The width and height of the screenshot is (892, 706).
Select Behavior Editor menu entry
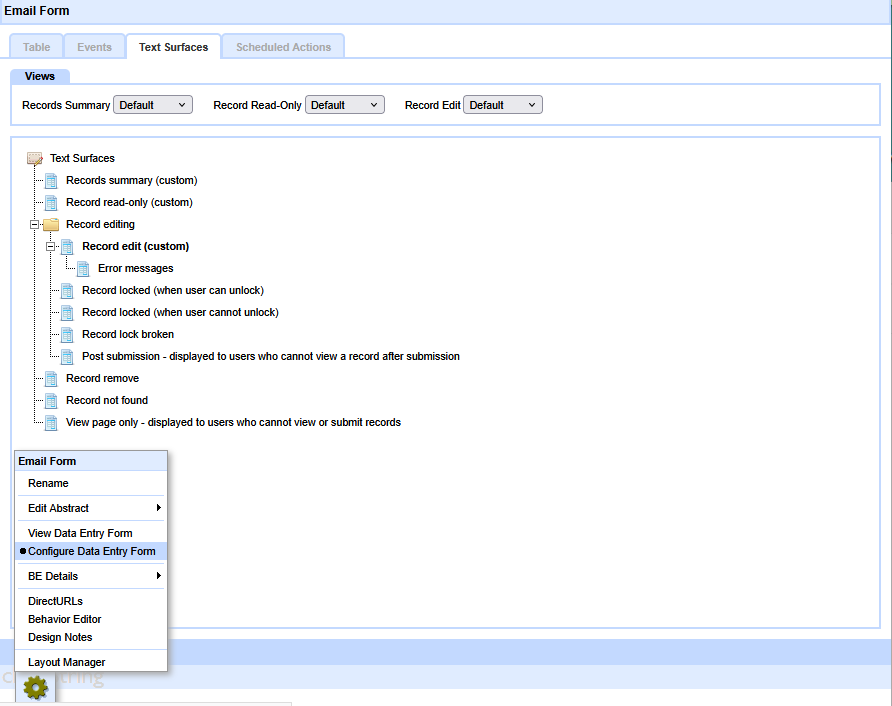(x=64, y=619)
